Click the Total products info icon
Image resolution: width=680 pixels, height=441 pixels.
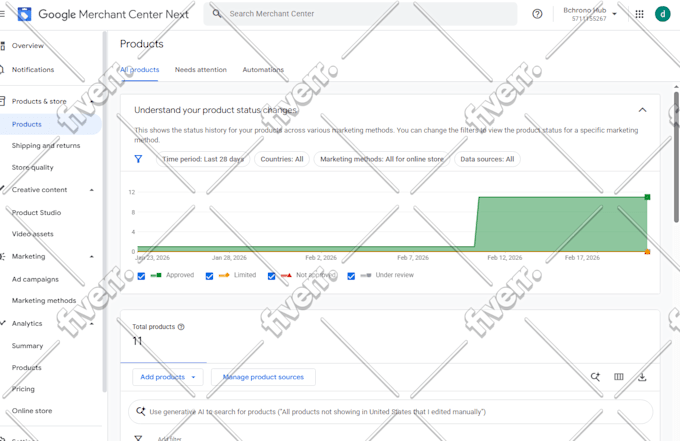181,327
